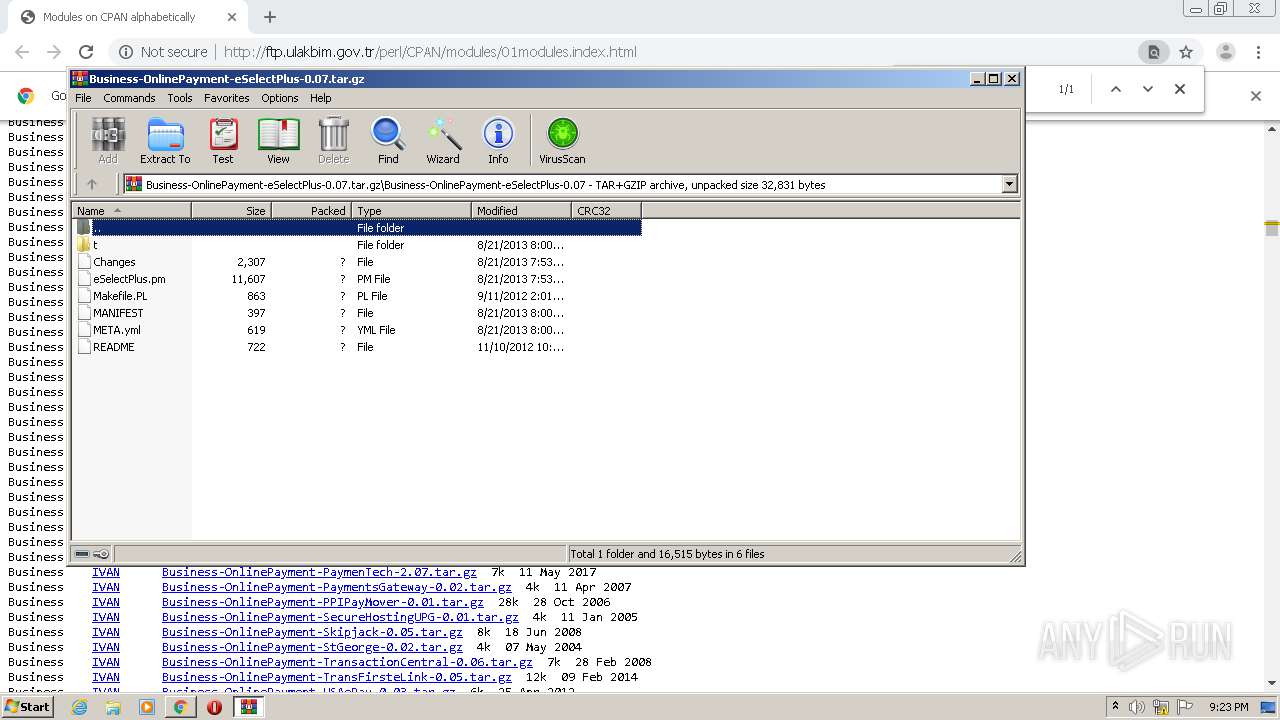Click the WinRAR status bar drive icon
Viewport: 1280px width, 720px height.
(83, 554)
